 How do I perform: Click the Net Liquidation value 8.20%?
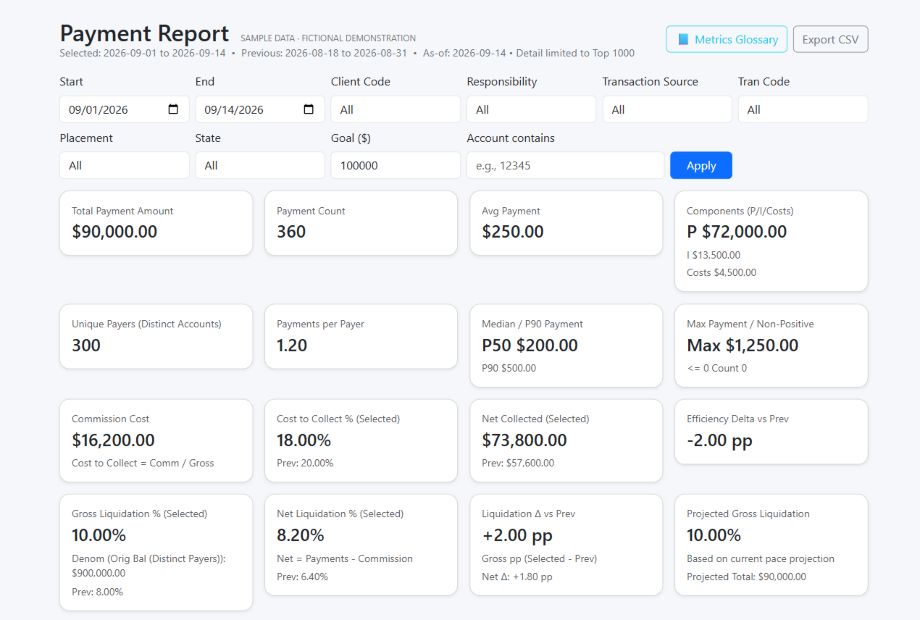300,535
